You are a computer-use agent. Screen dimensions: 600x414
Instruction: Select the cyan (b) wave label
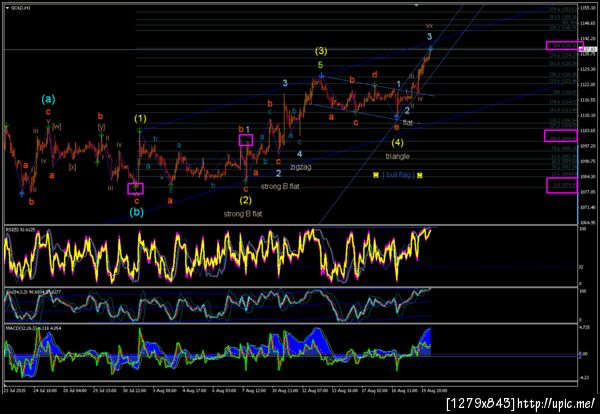pos(137,212)
